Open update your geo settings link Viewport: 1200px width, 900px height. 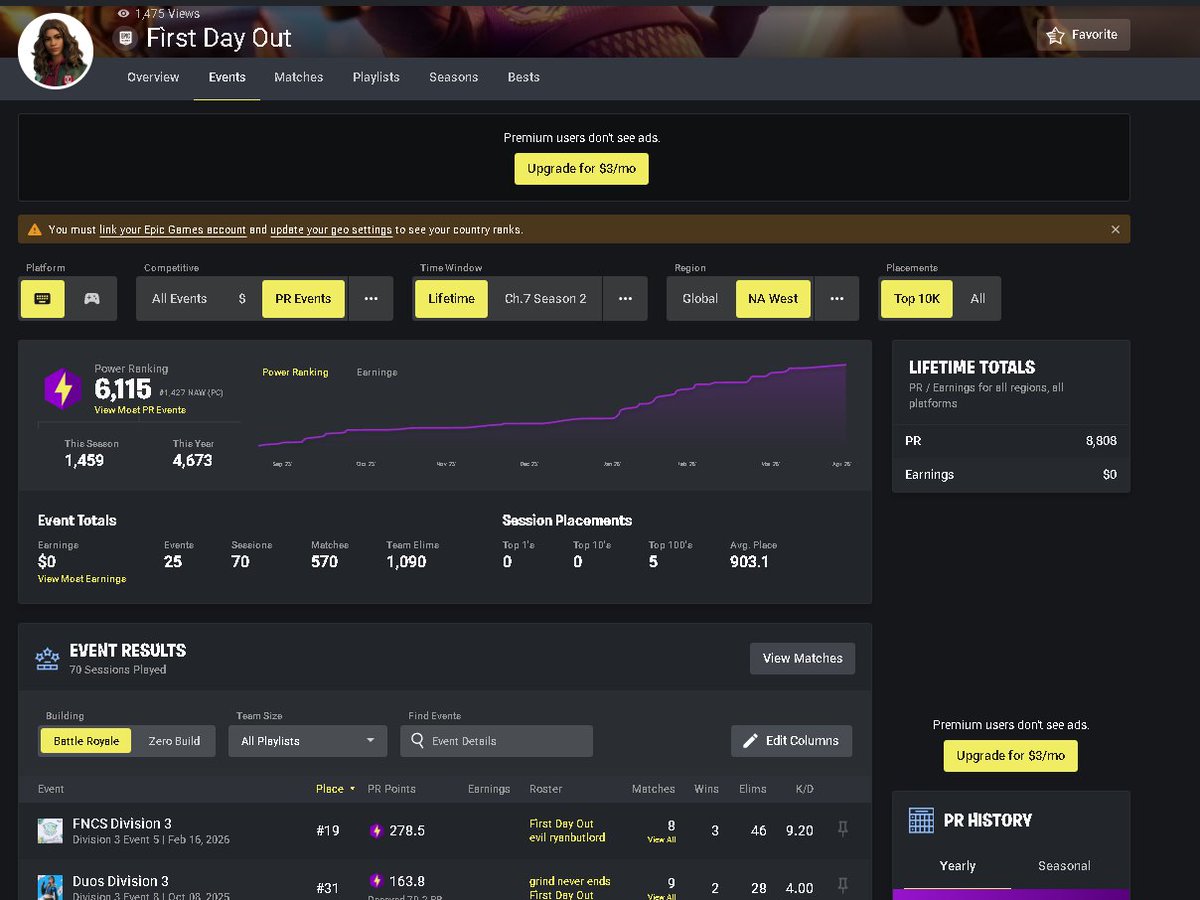coord(331,230)
